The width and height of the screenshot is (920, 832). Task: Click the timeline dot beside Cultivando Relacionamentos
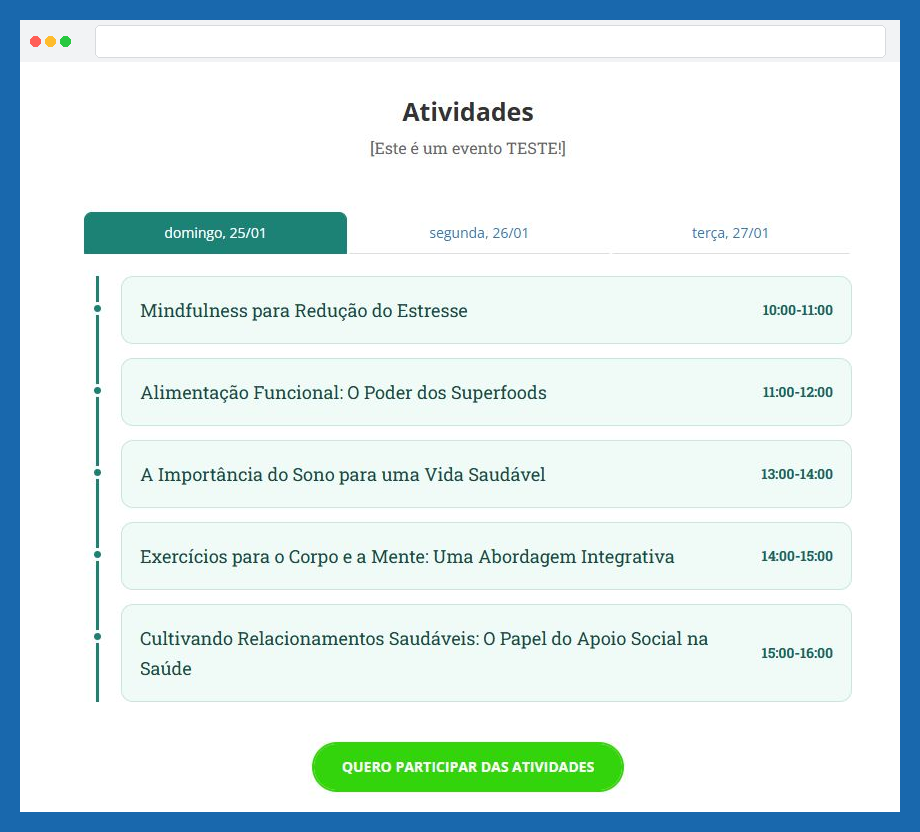[97, 637]
